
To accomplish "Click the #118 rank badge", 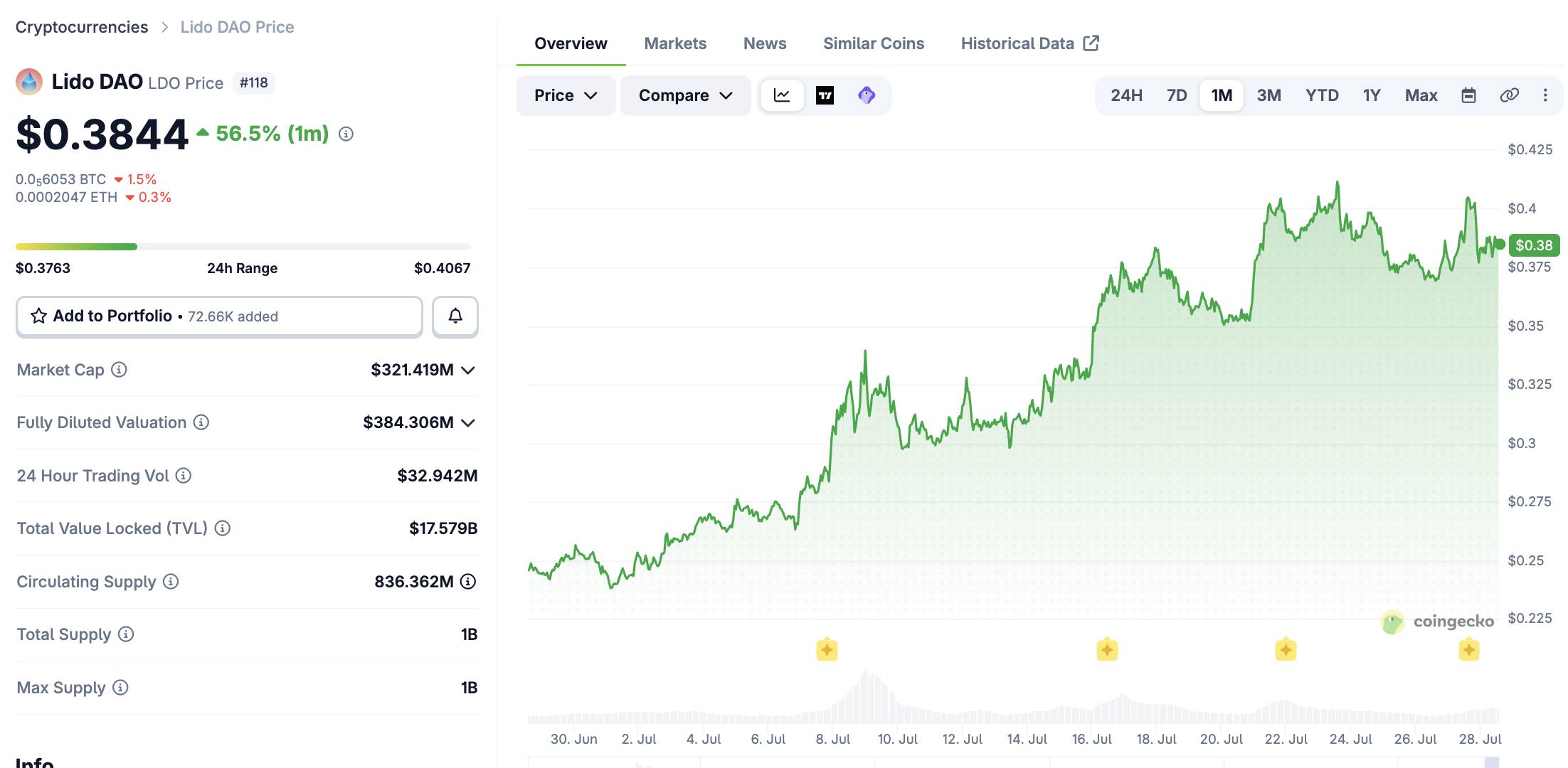I will (254, 82).
